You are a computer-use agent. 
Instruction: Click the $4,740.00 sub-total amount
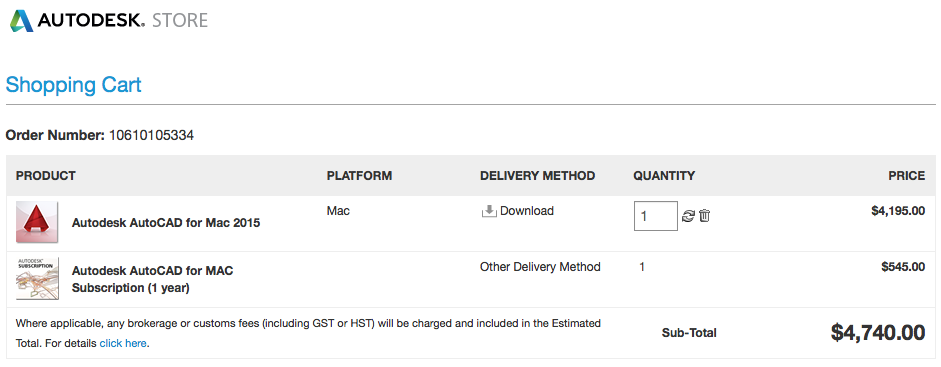(878, 332)
